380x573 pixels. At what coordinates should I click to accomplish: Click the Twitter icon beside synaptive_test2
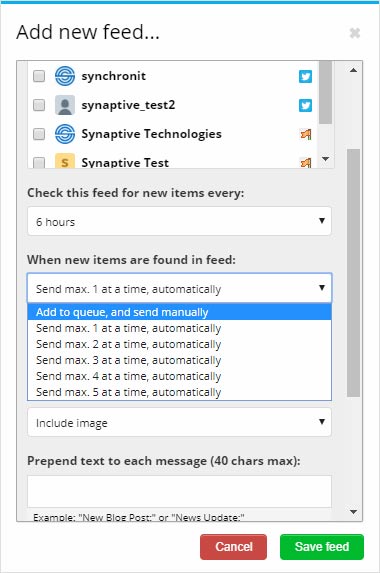[x=305, y=105]
